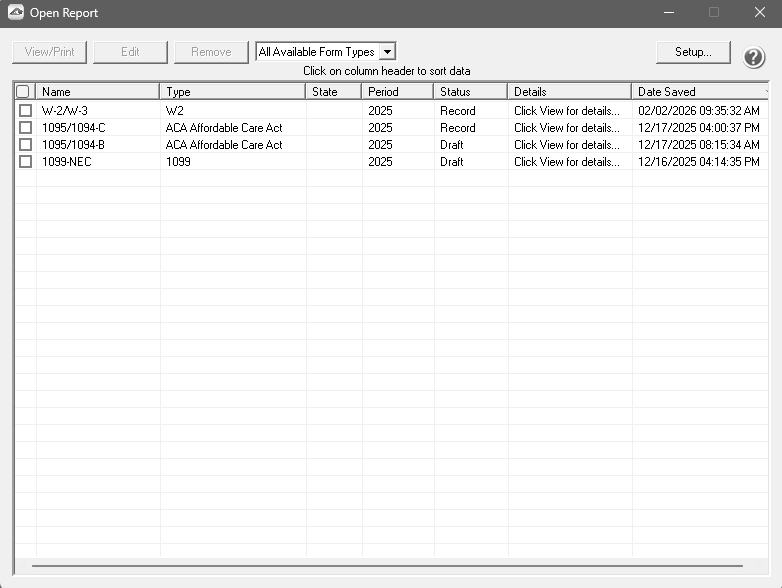Click the horizontal scrollbar at bottom
782x588 pixels.
click(x=390, y=566)
